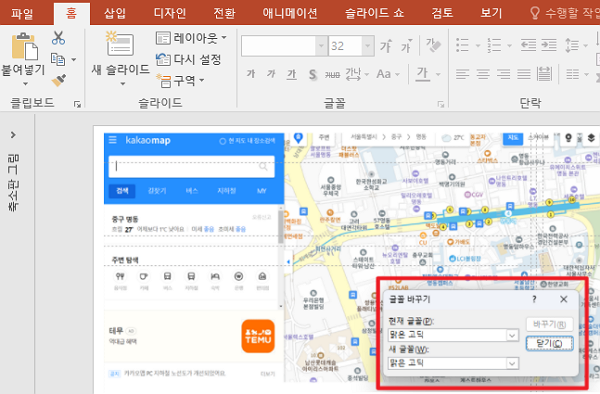Activate the Format Painter brush icon

pyautogui.click(x=59, y=80)
